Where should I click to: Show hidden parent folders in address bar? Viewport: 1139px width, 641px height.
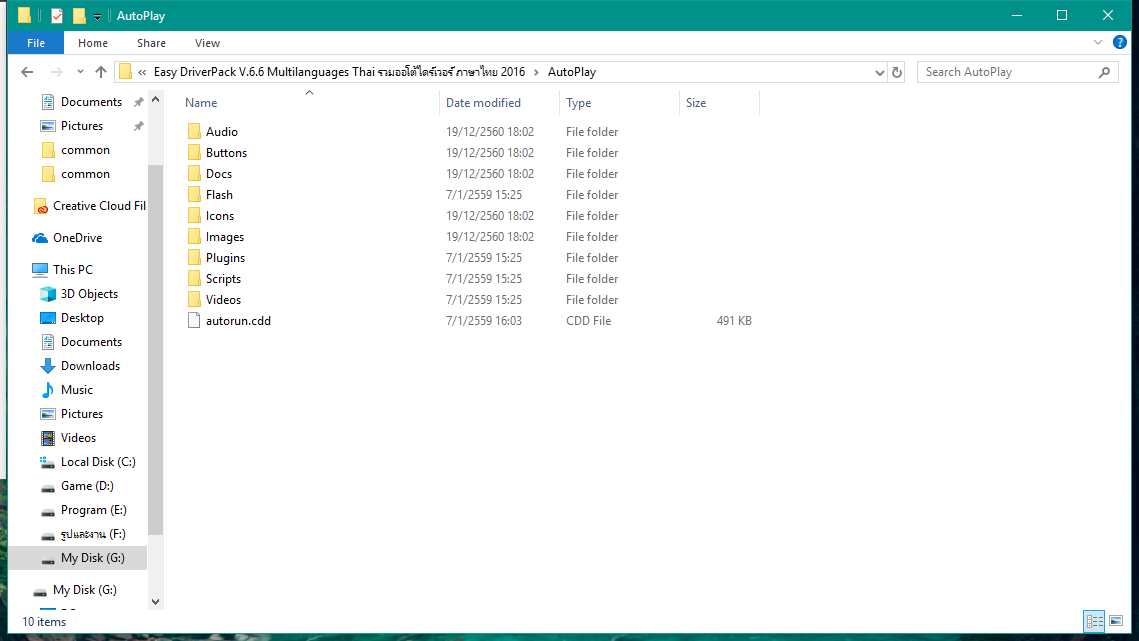142,72
